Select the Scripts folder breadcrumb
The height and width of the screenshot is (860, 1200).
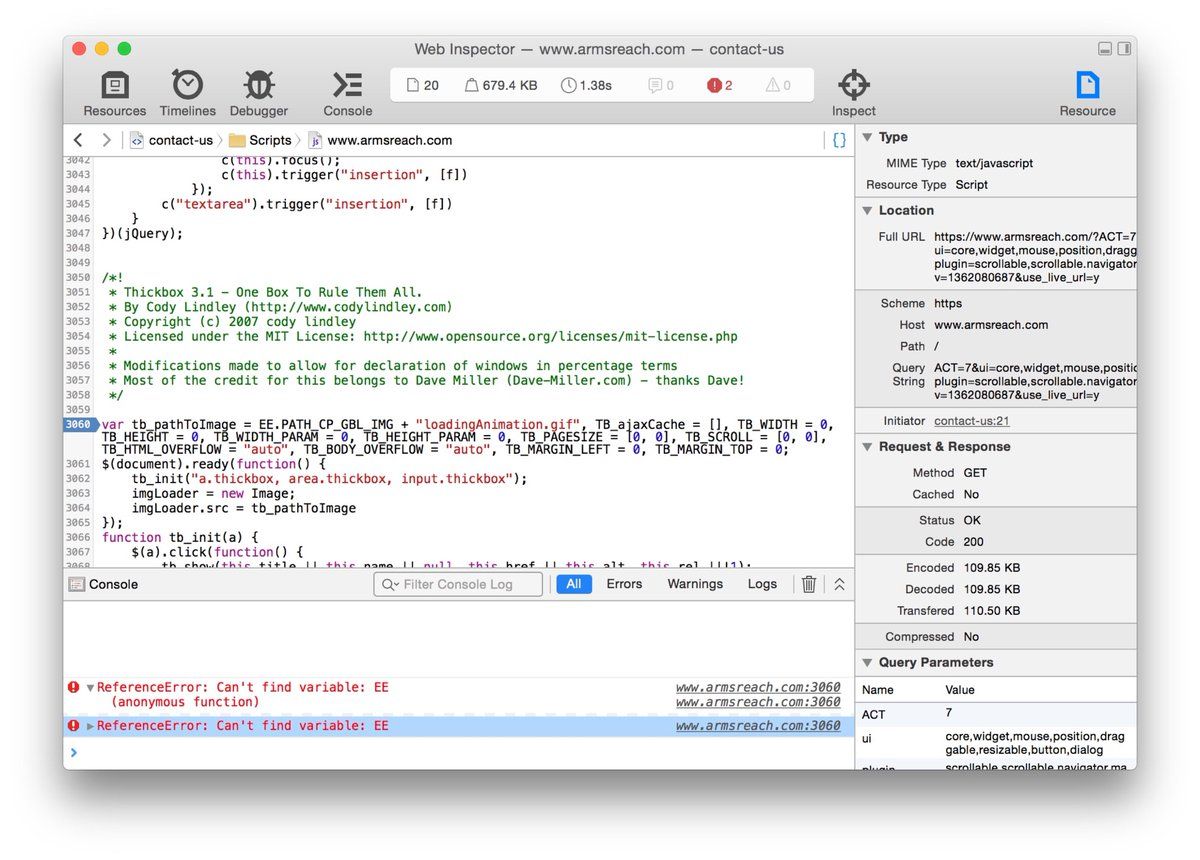pyautogui.click(x=260, y=140)
